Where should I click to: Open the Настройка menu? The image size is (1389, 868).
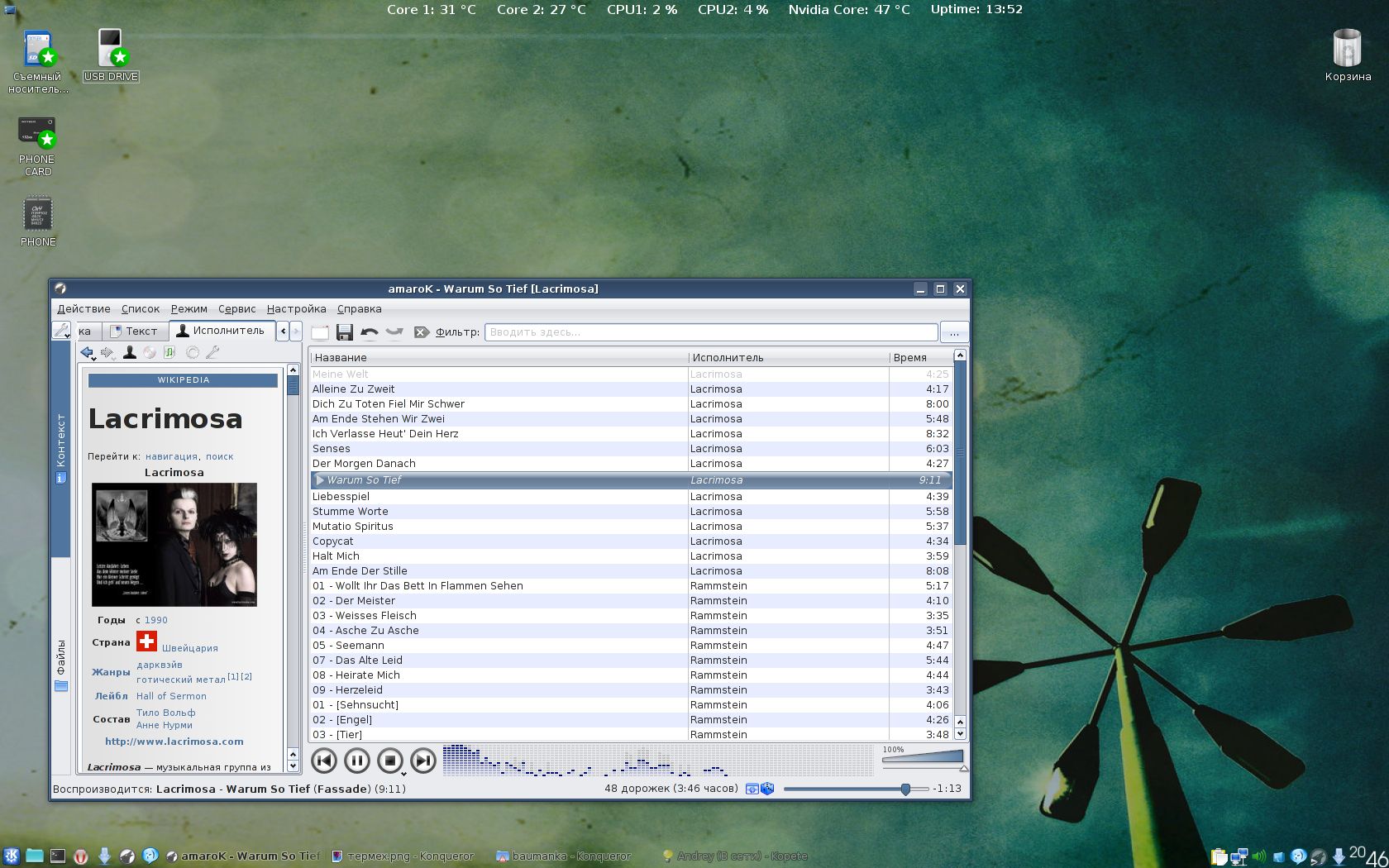(x=297, y=309)
